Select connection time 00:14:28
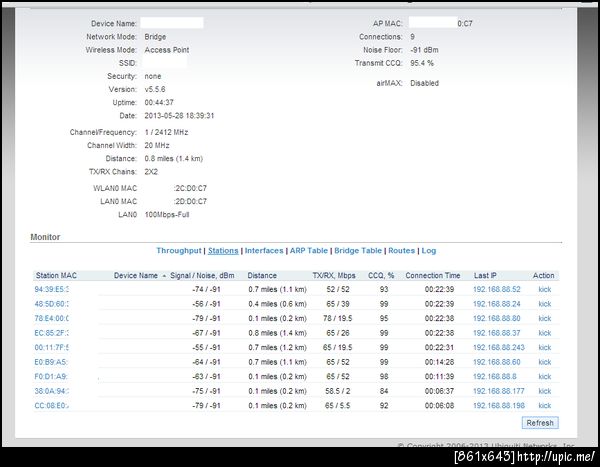 click(x=439, y=362)
